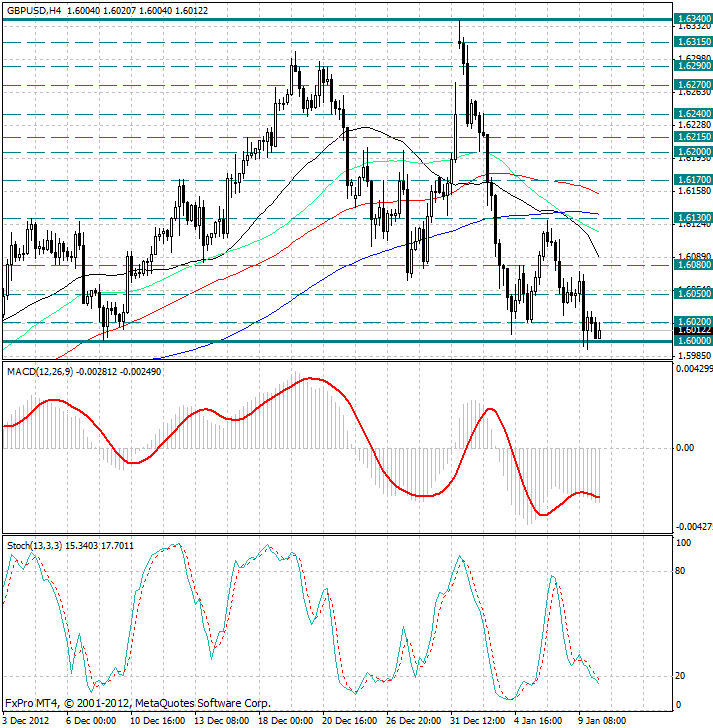Select the 1.60500 price level label
The width and height of the screenshot is (713, 728).
coord(693,293)
